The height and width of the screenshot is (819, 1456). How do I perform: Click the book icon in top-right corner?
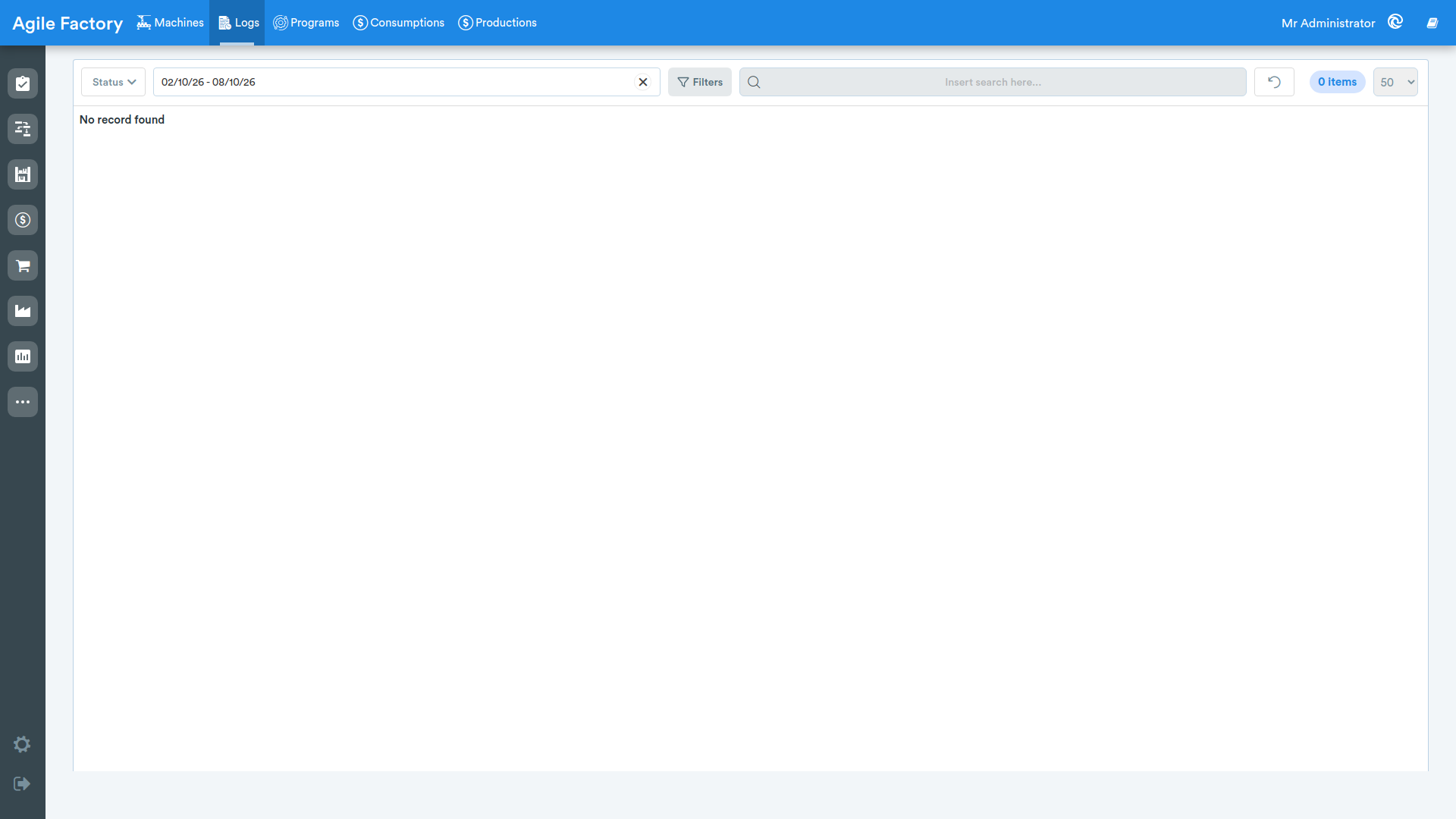coord(1432,23)
